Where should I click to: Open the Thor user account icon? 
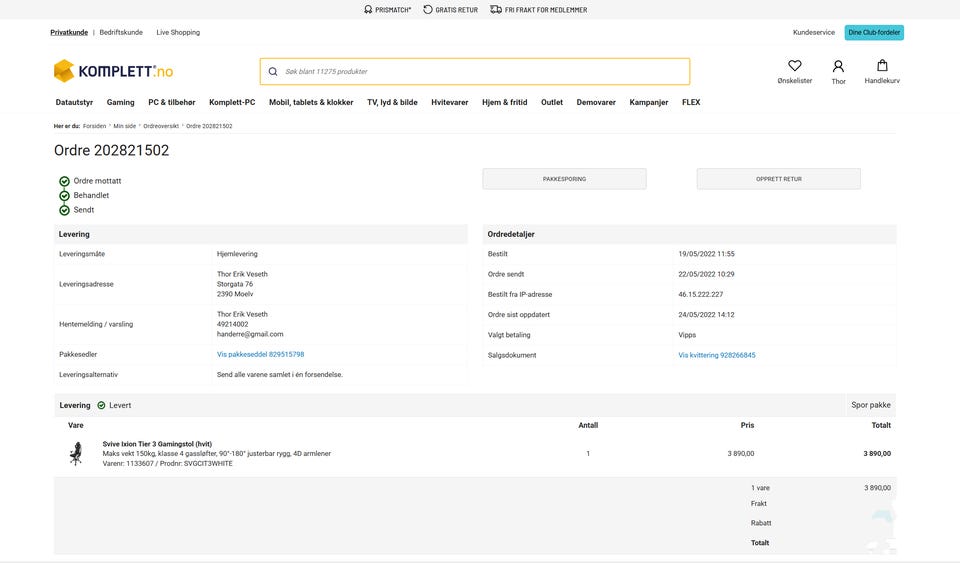[x=838, y=66]
